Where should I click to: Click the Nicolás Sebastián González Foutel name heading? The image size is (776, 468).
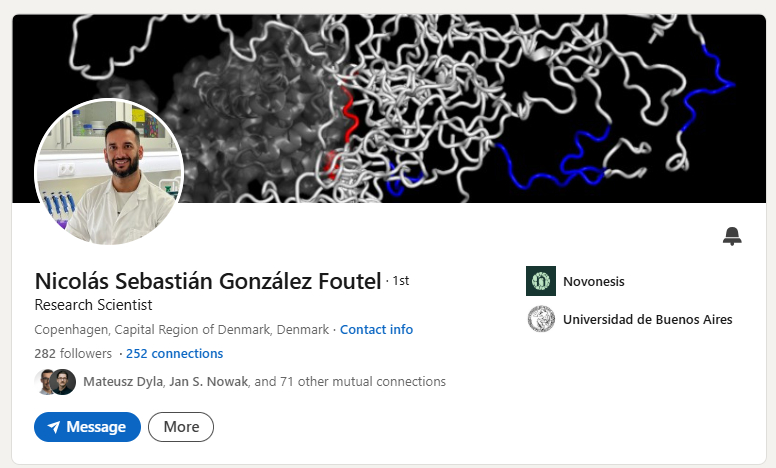(x=208, y=281)
